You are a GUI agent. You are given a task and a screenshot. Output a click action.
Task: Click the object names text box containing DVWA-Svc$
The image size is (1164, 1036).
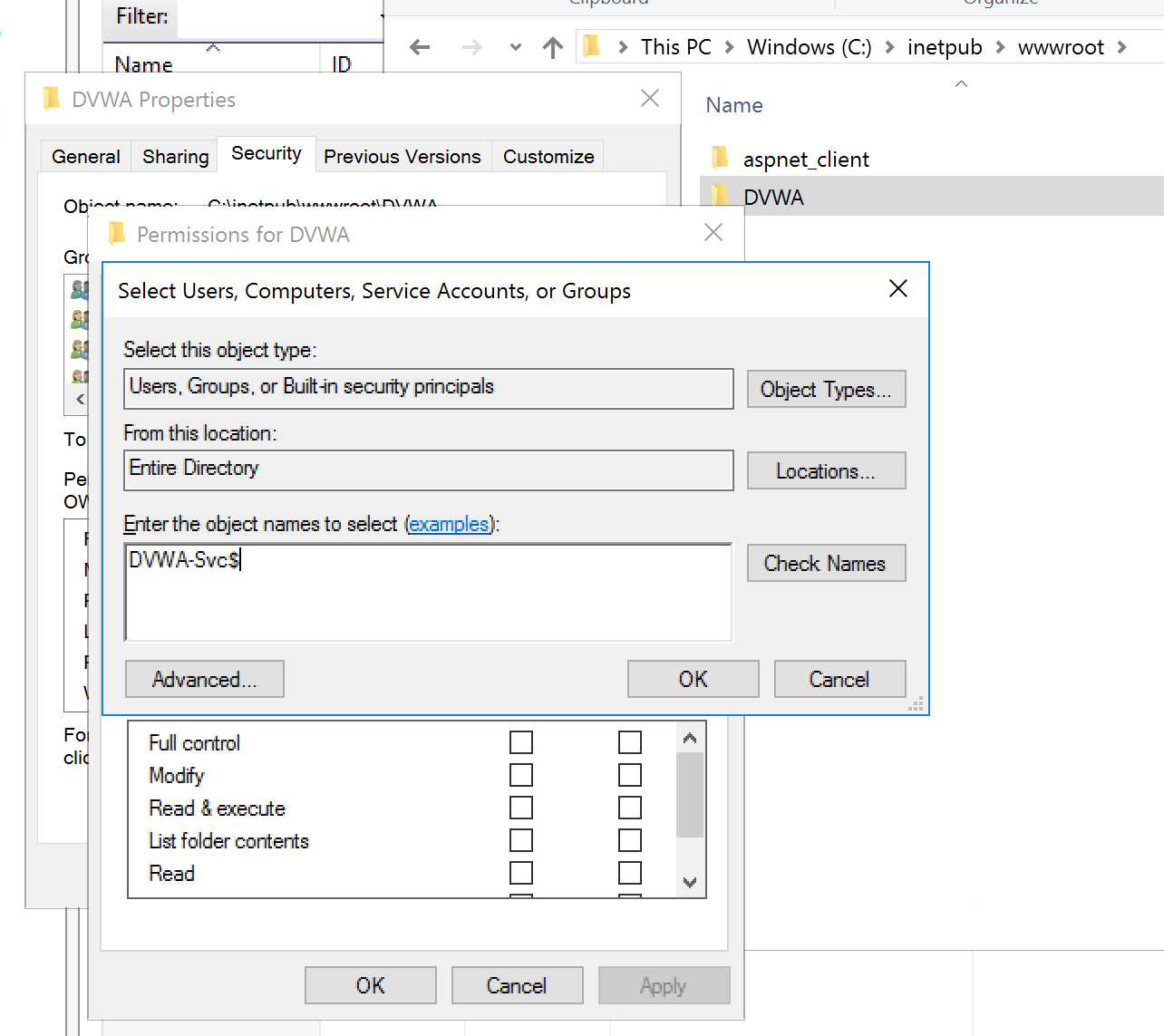point(428,592)
